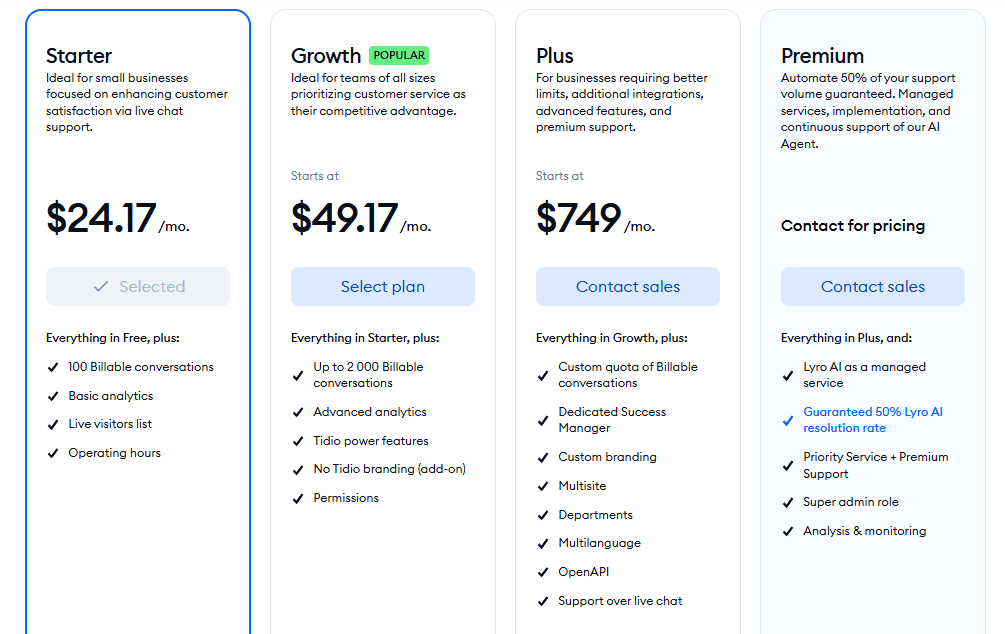Click checkmark next to Basic analytics
Viewport: 1005px width, 634px height.
(x=53, y=397)
